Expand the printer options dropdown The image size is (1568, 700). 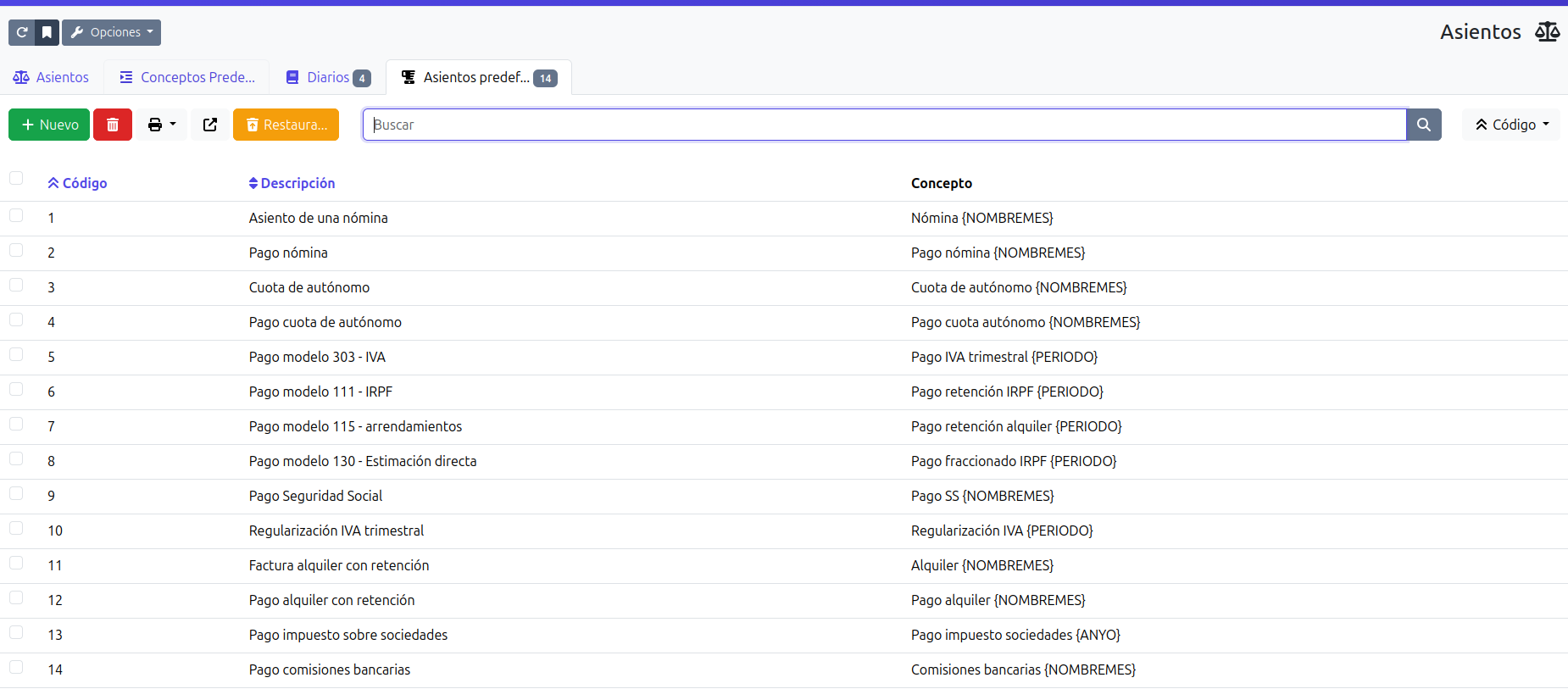pyautogui.click(x=162, y=125)
